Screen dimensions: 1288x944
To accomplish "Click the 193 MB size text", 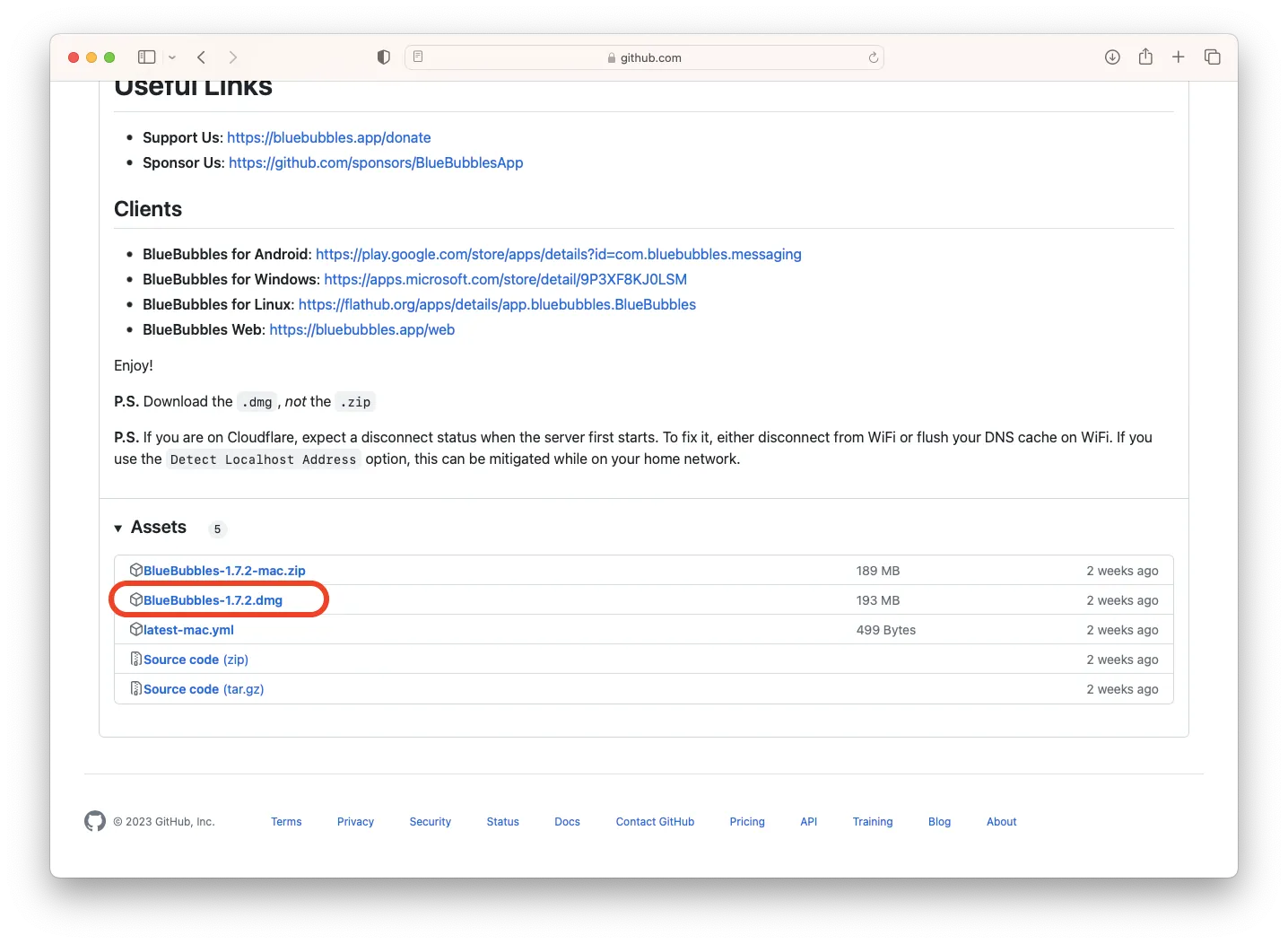I will point(878,600).
